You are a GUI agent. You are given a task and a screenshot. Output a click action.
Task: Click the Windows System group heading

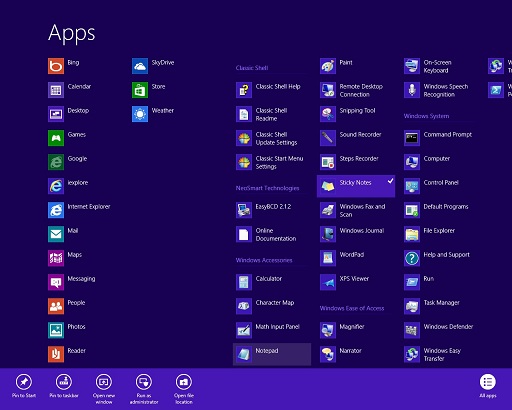[426, 116]
